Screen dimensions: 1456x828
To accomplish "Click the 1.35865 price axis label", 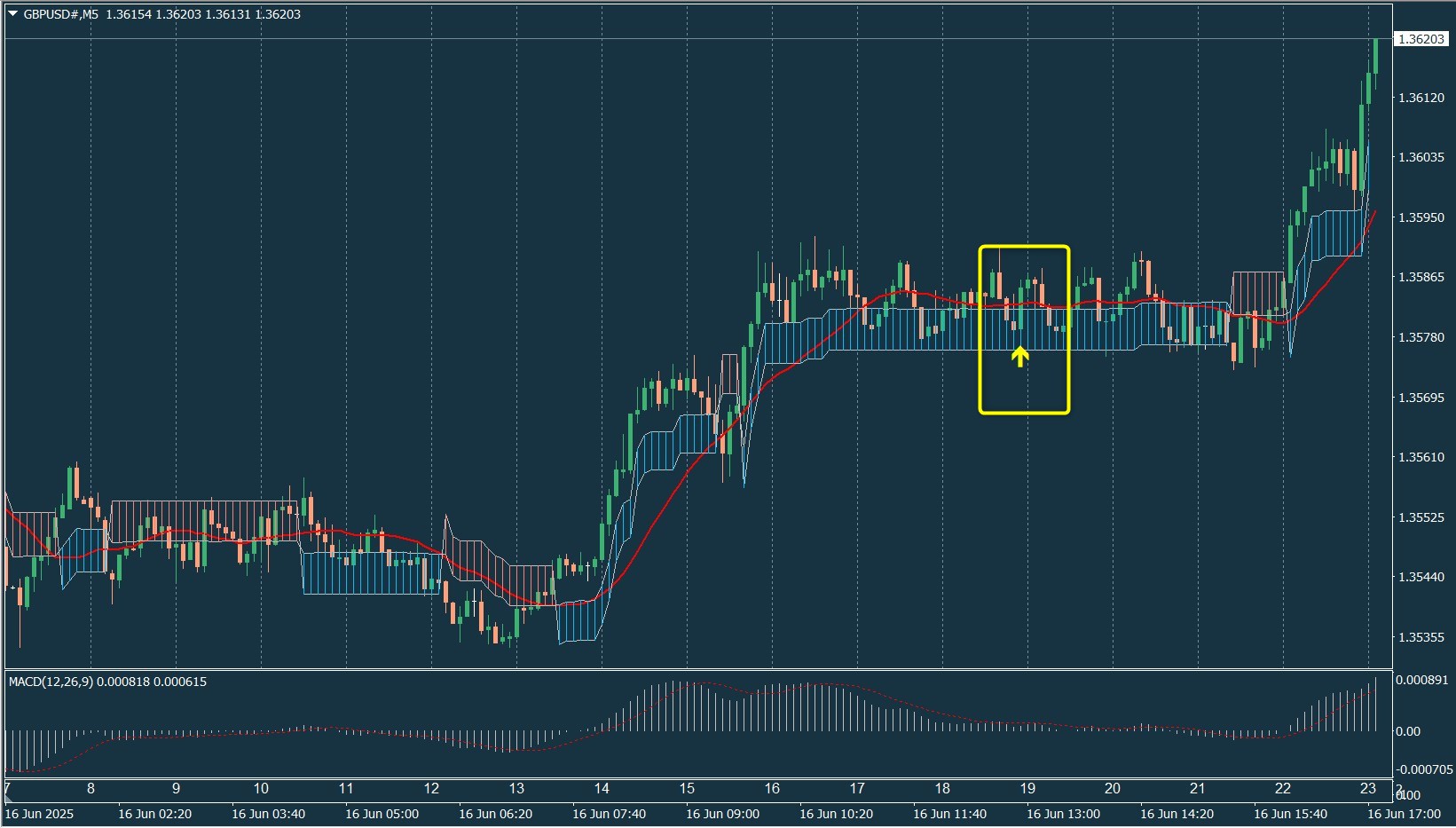I will (x=1421, y=277).
